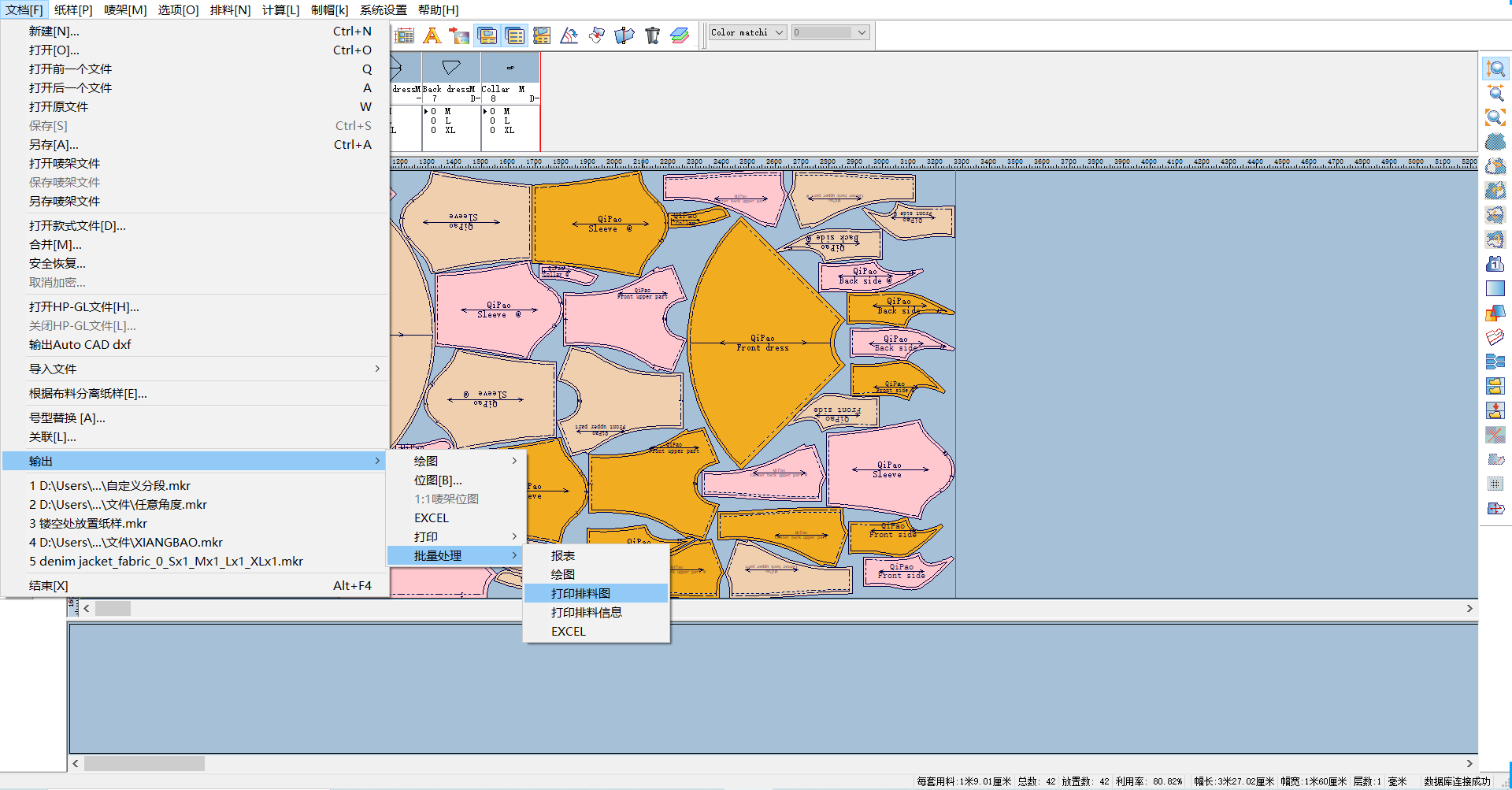Toggle the size list panel icon
Image resolution: width=1512 pixels, height=790 pixels.
pos(514,35)
